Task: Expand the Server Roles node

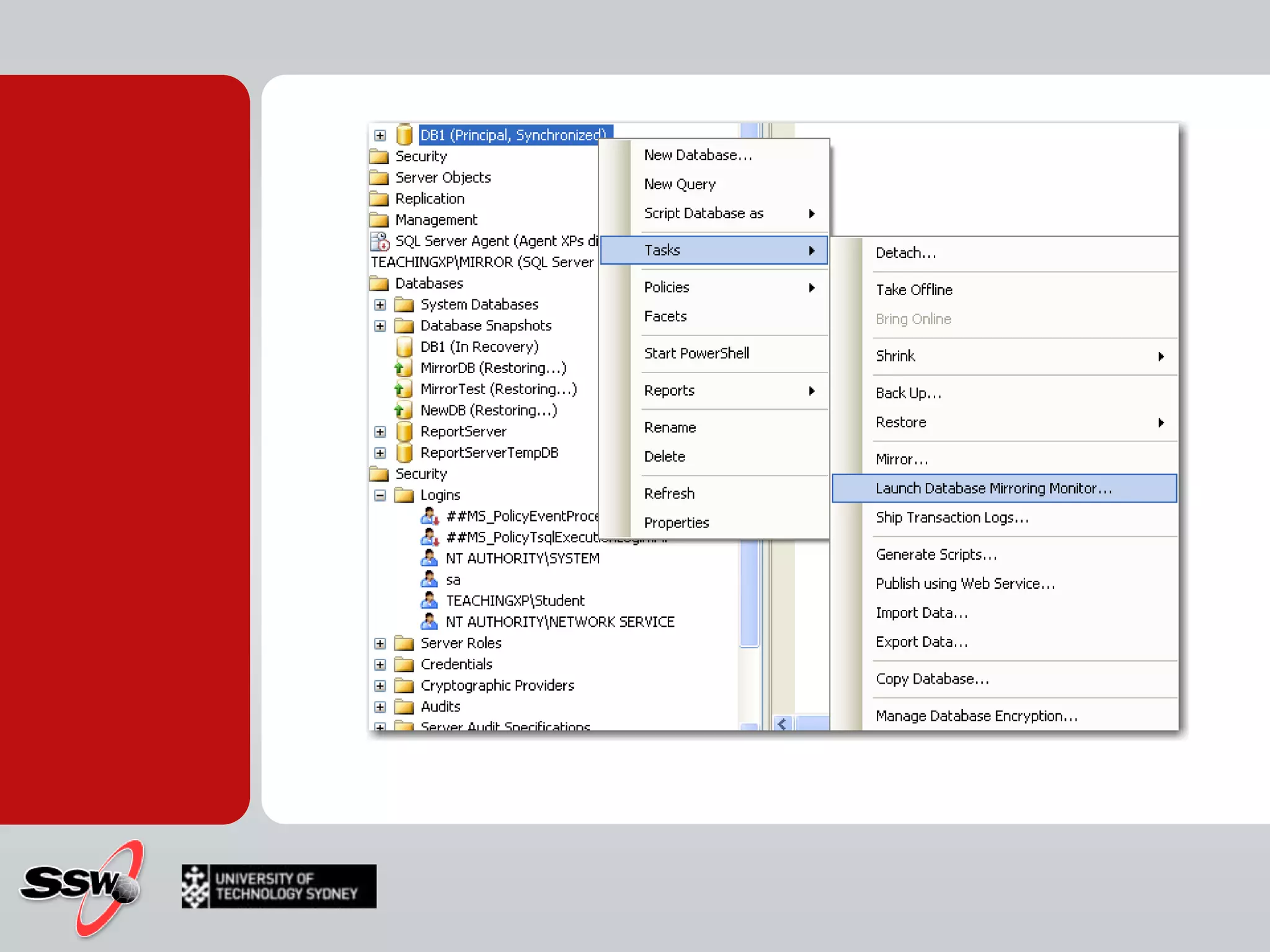Action: click(380, 643)
